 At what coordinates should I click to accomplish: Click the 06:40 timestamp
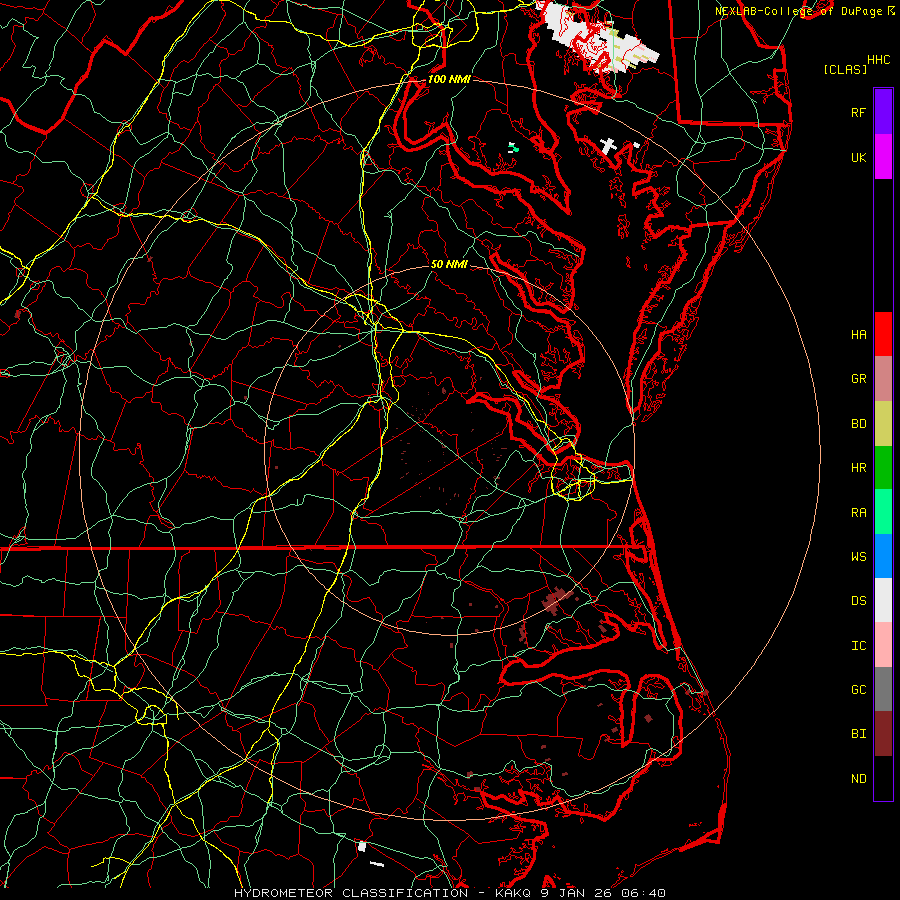pos(645,893)
